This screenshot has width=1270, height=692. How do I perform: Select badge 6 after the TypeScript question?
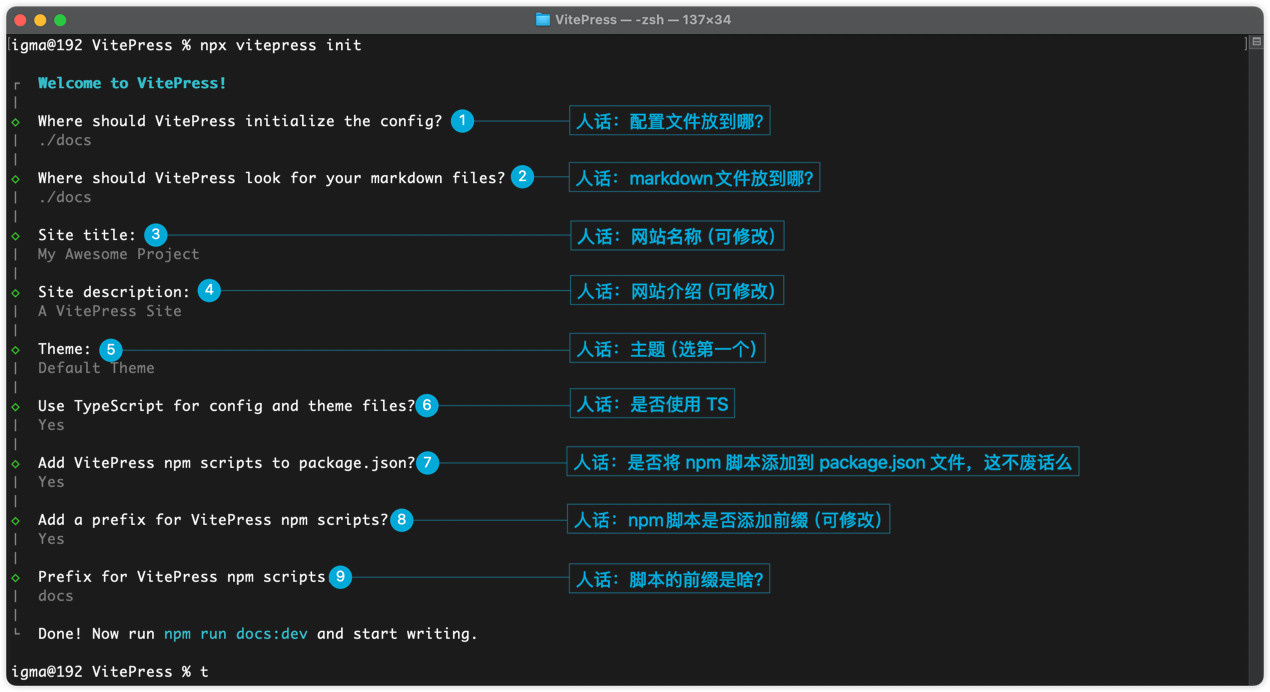point(427,405)
